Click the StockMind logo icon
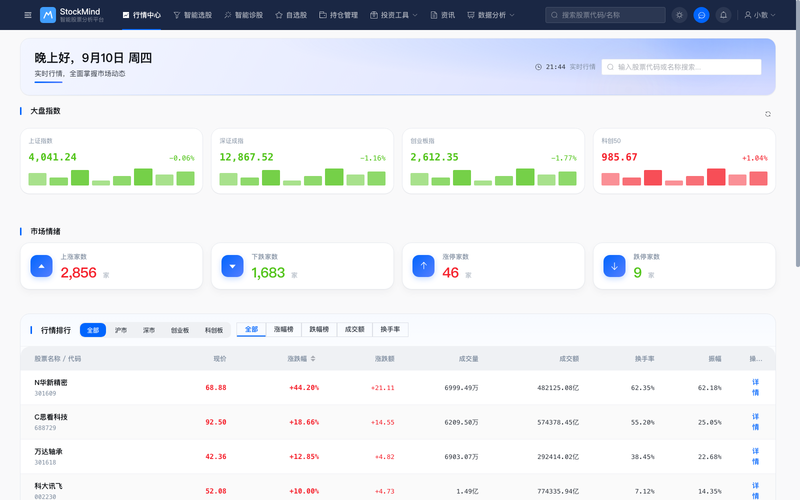Viewport: 800px width, 500px height. coord(48,15)
